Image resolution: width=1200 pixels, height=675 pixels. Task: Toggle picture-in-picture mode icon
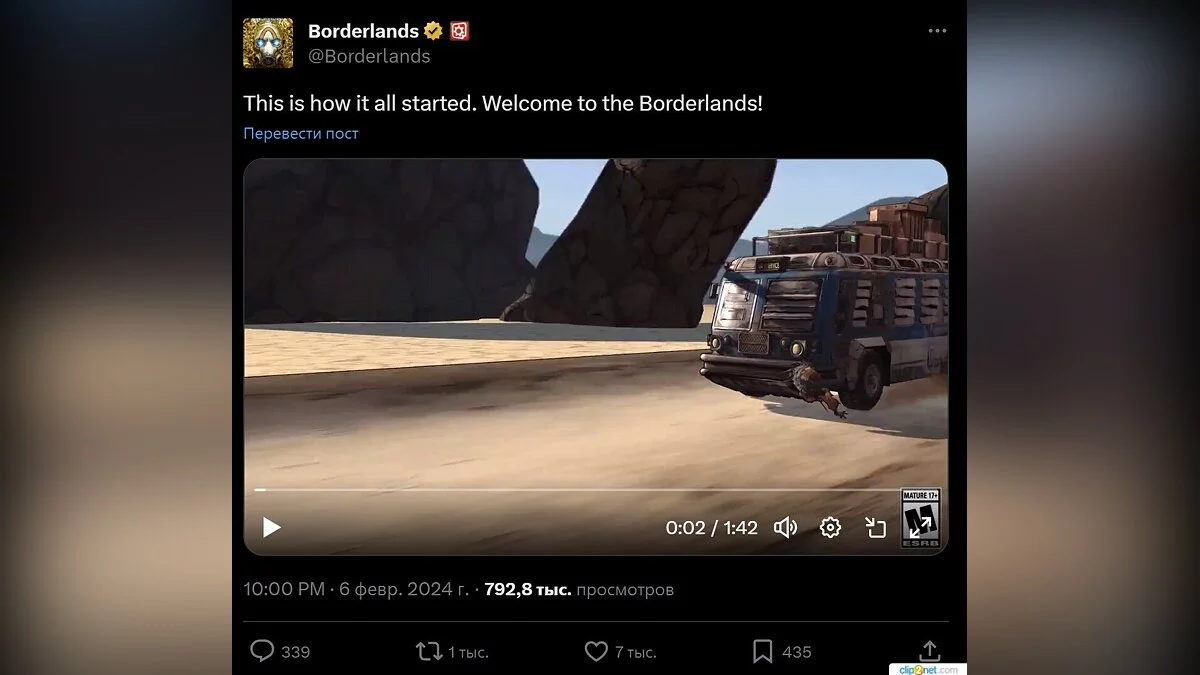(875, 527)
